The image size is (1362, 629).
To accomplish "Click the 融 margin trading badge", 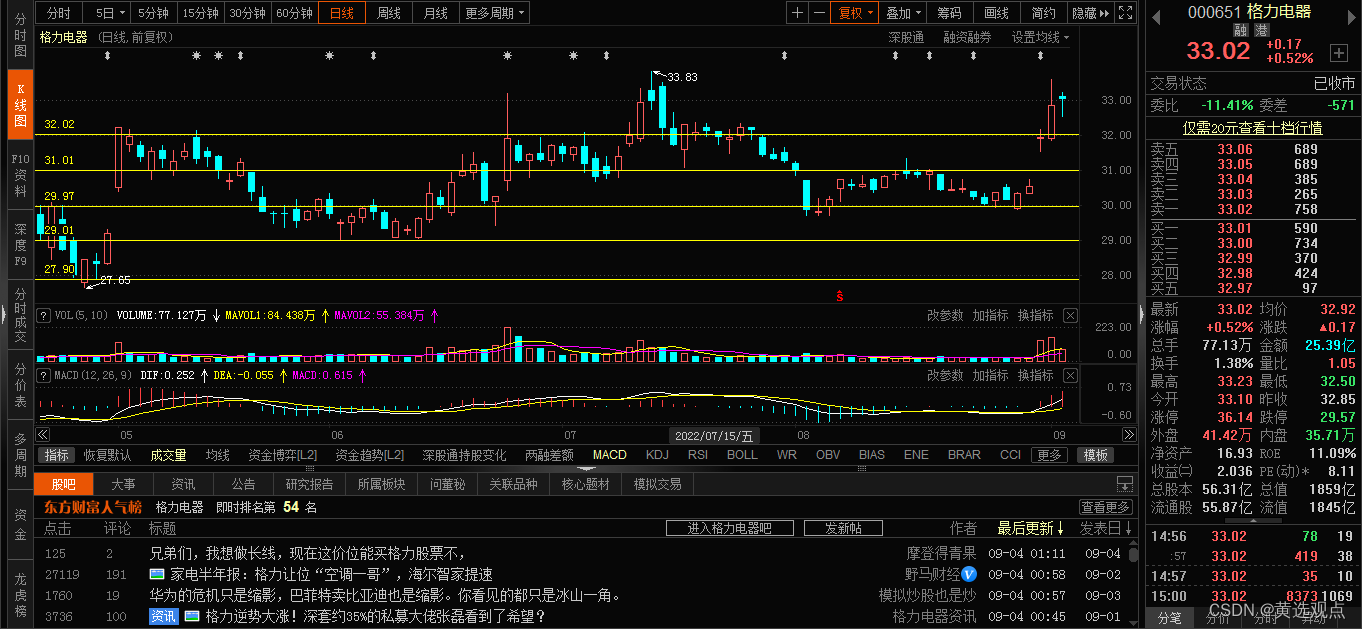I will [x=1240, y=30].
